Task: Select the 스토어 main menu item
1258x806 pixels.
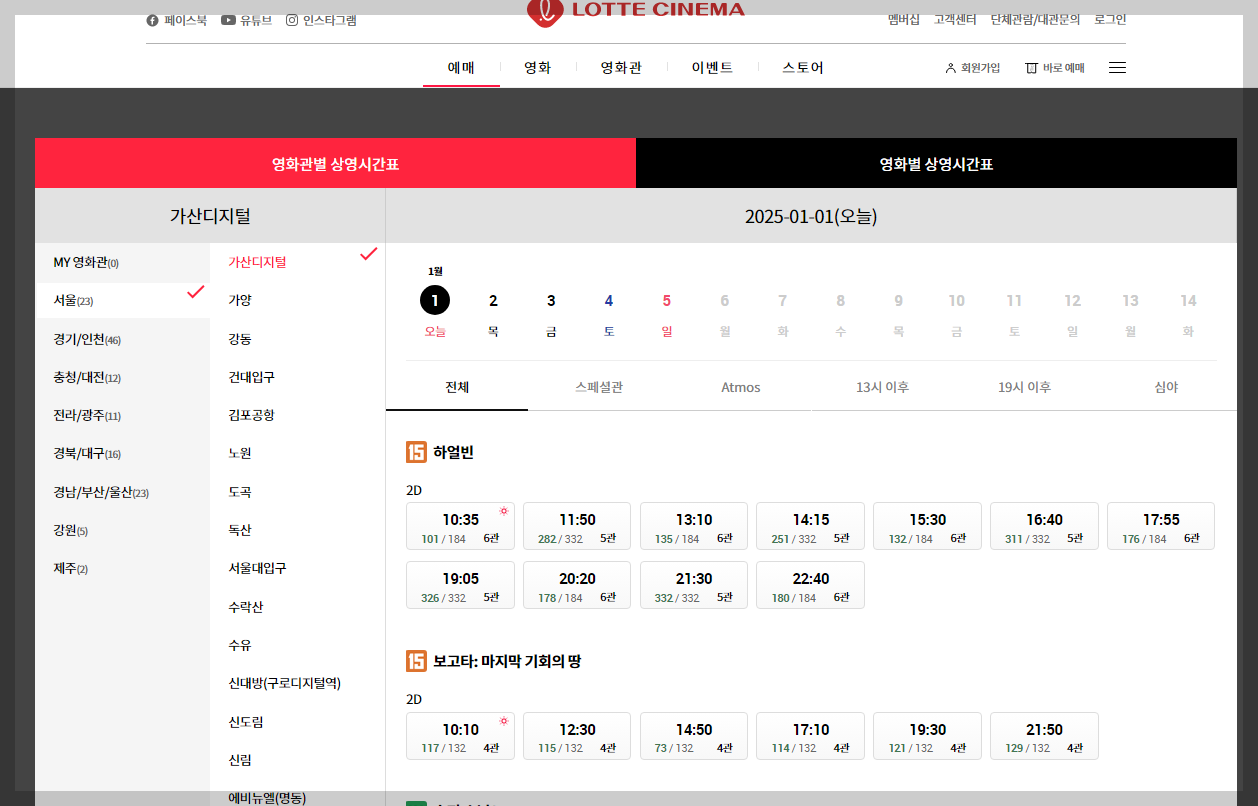Action: (803, 68)
